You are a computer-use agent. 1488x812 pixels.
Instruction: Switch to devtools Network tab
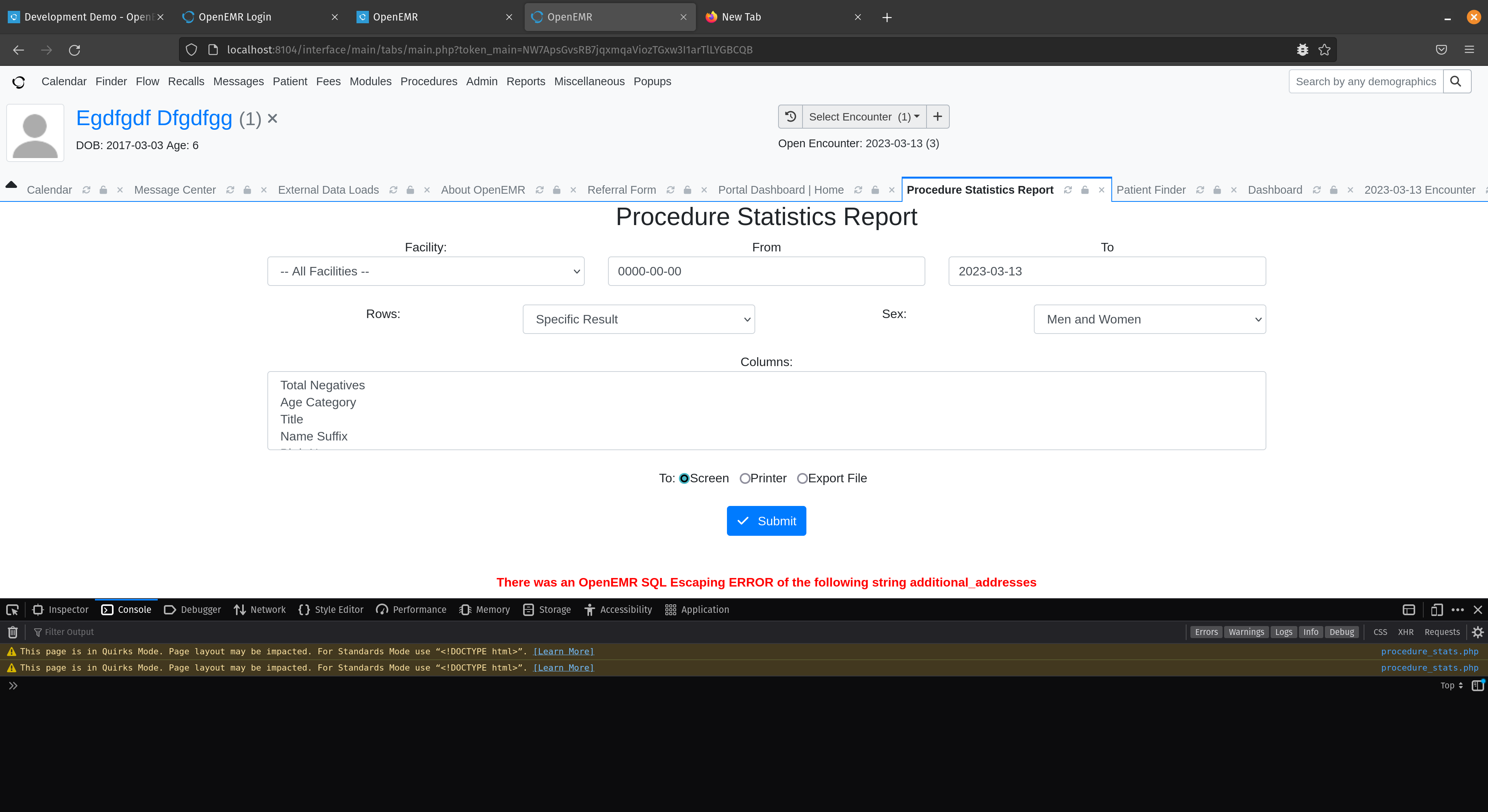point(260,610)
